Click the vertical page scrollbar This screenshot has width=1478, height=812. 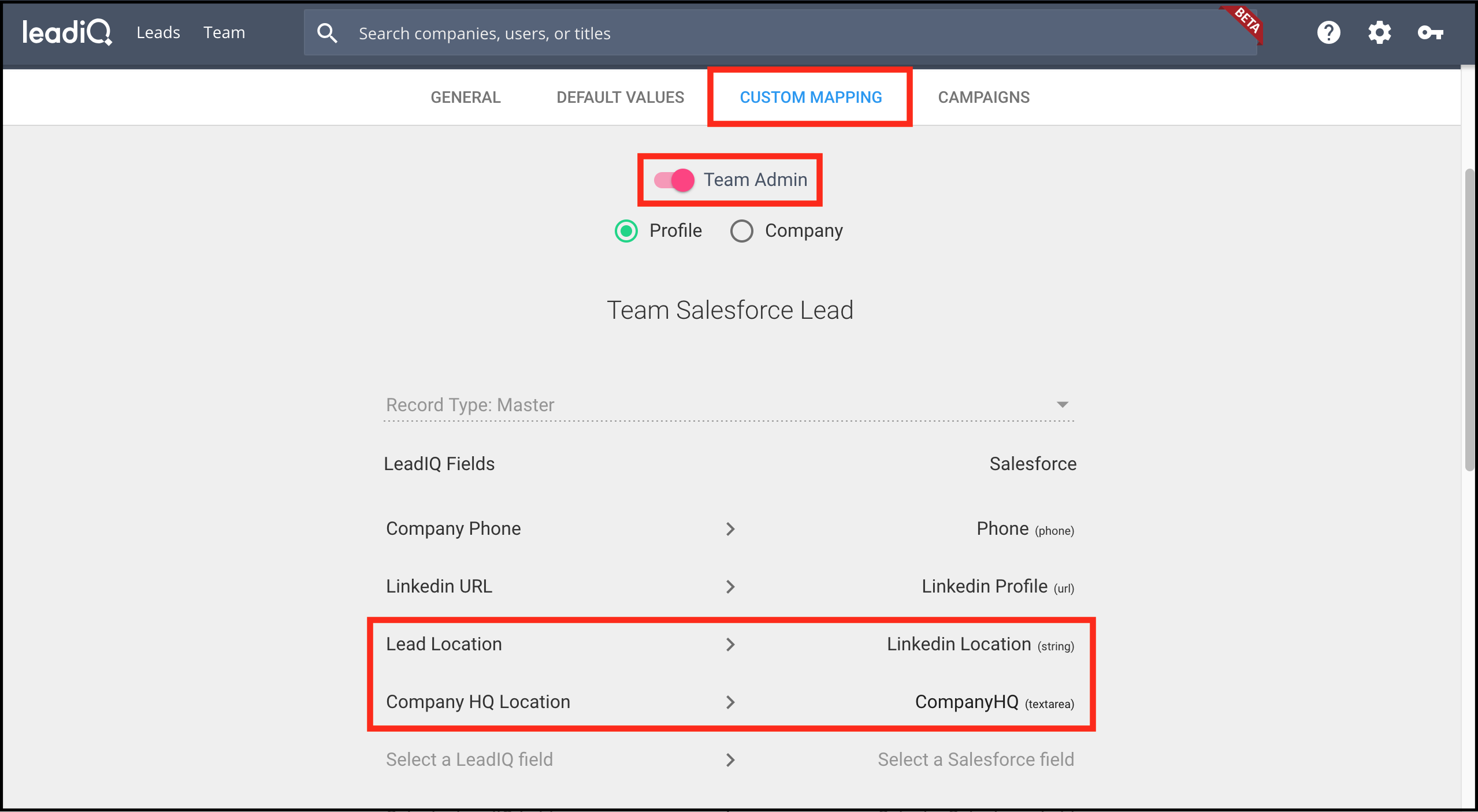coord(1471,321)
